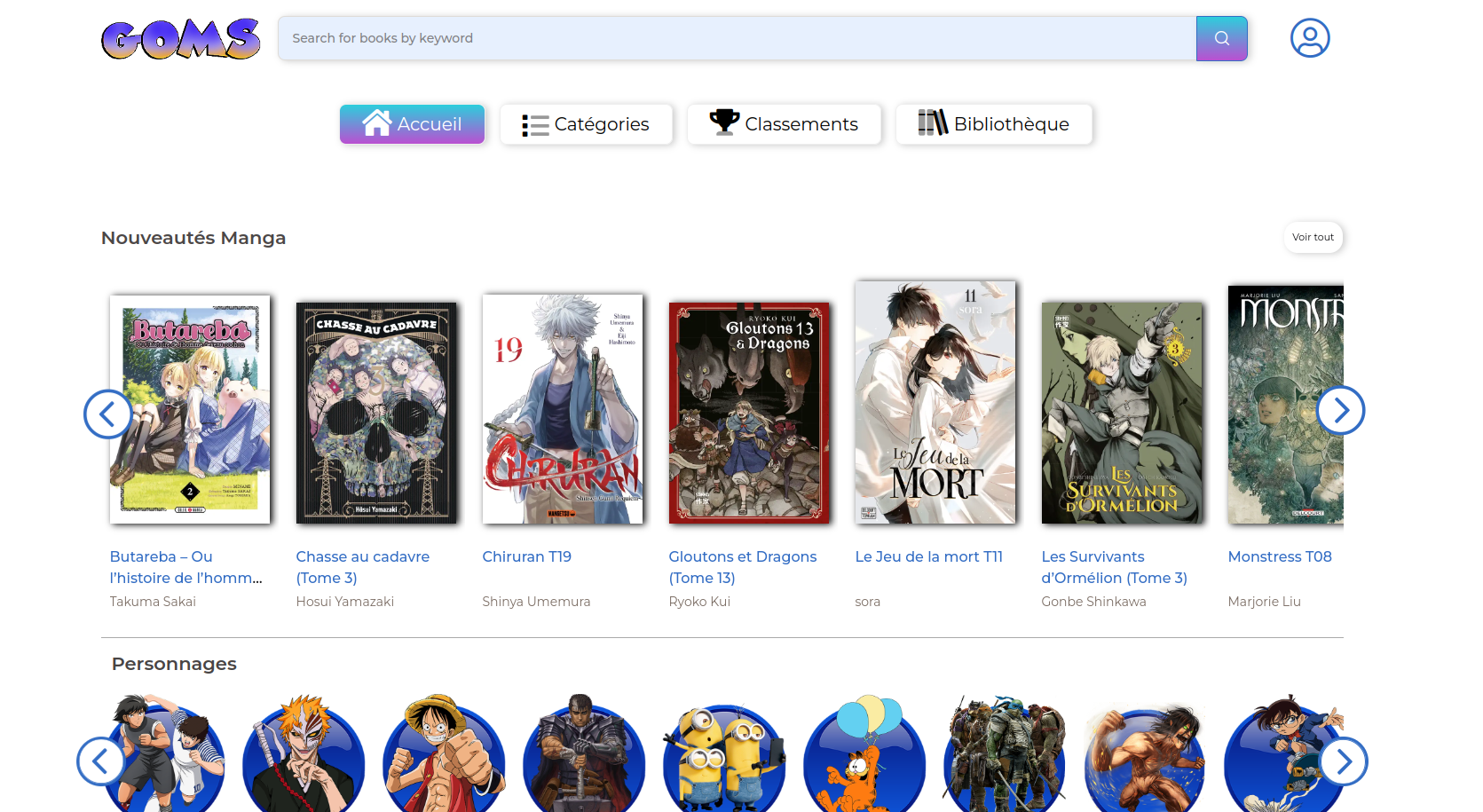Click Le Jeu de la mort T11 link

(929, 556)
